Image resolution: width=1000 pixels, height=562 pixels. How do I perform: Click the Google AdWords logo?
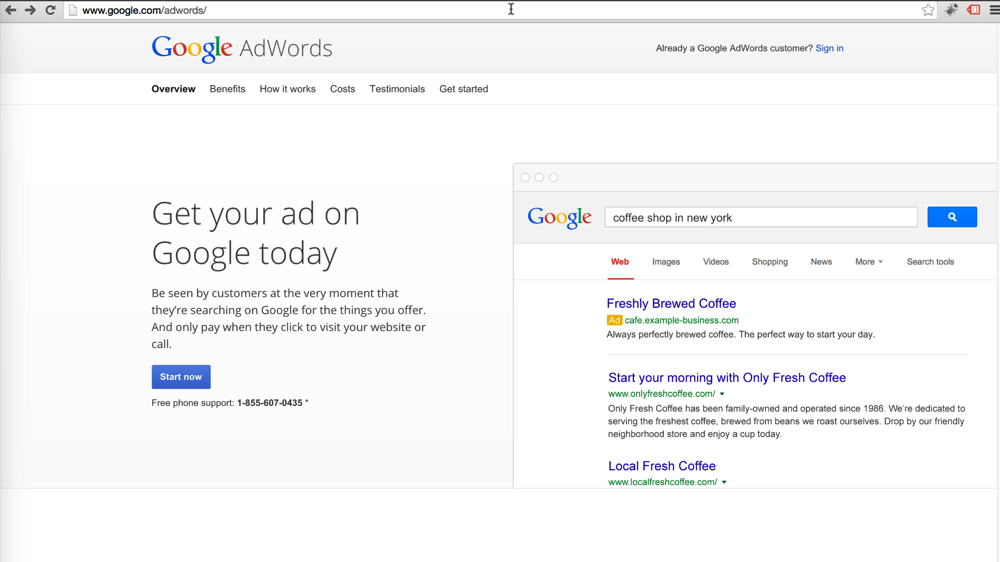[x=242, y=48]
